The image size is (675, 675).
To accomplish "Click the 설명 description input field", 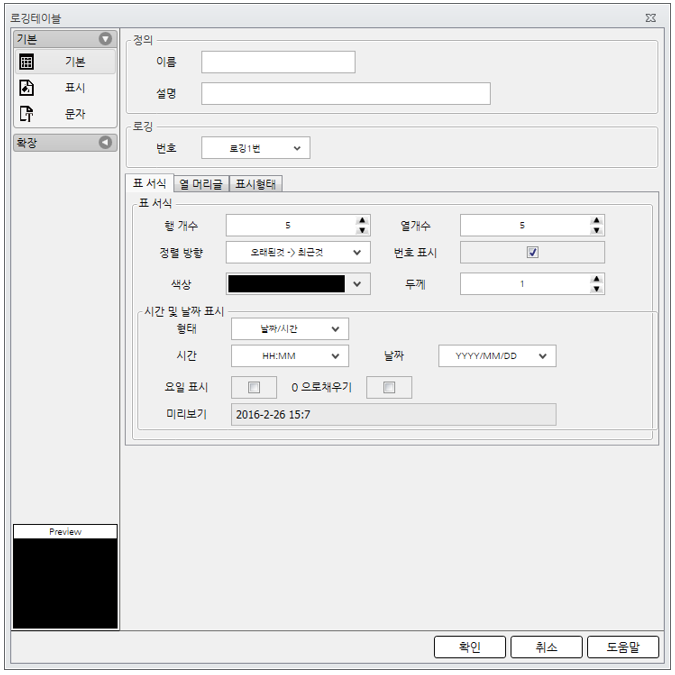I will tap(346, 93).
